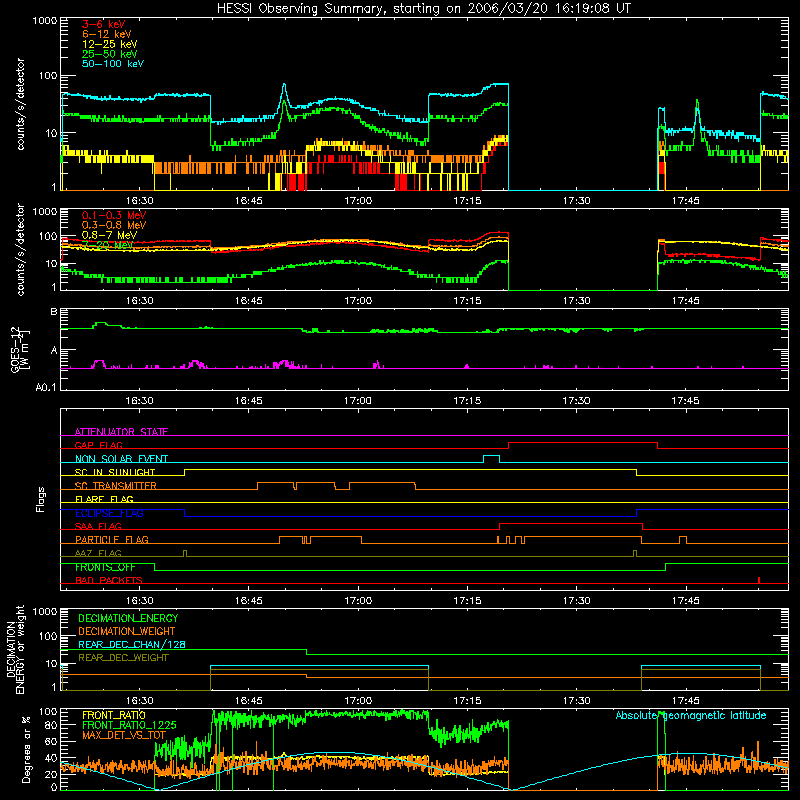Click the FRONT_RATIO_1225 legend label
Viewport: 800px width, 800px height.
[129, 725]
